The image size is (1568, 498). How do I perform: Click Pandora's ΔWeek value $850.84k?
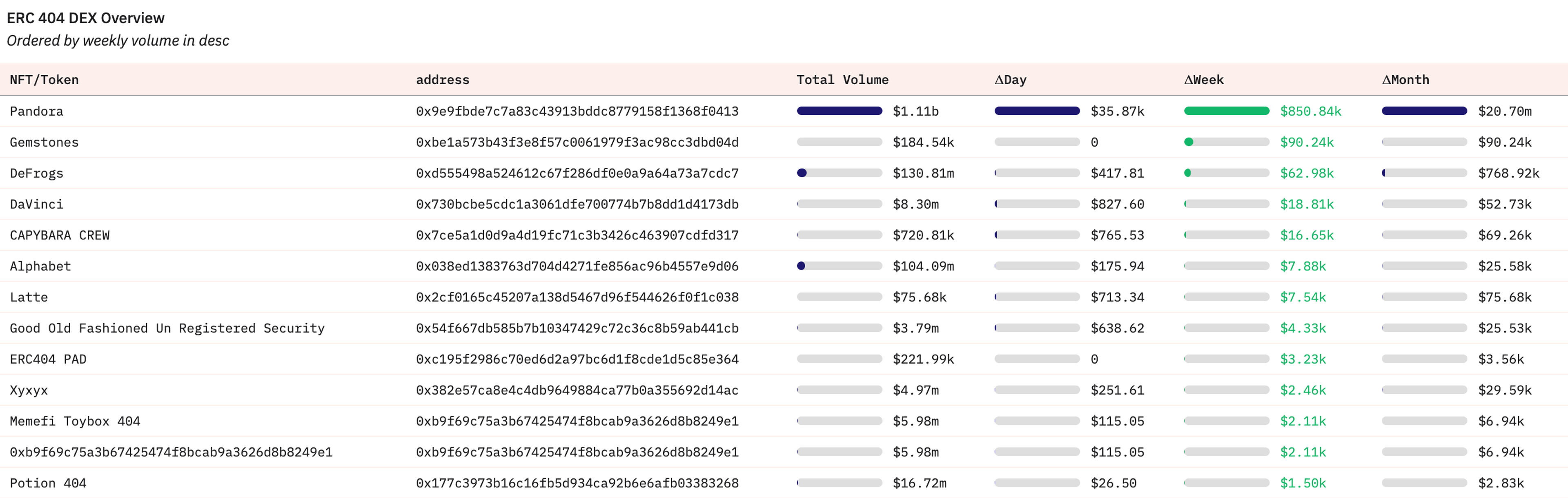pos(1310,111)
